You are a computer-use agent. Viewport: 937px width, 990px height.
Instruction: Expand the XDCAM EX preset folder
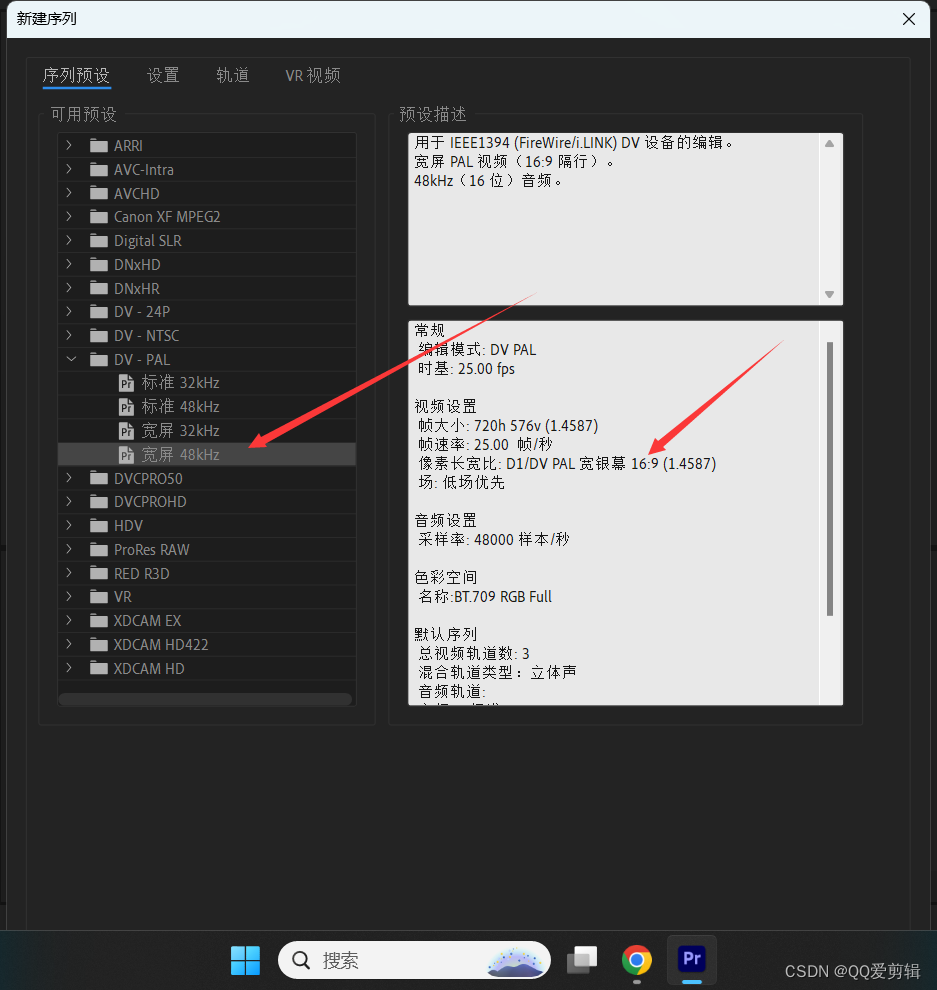[x=69, y=621]
